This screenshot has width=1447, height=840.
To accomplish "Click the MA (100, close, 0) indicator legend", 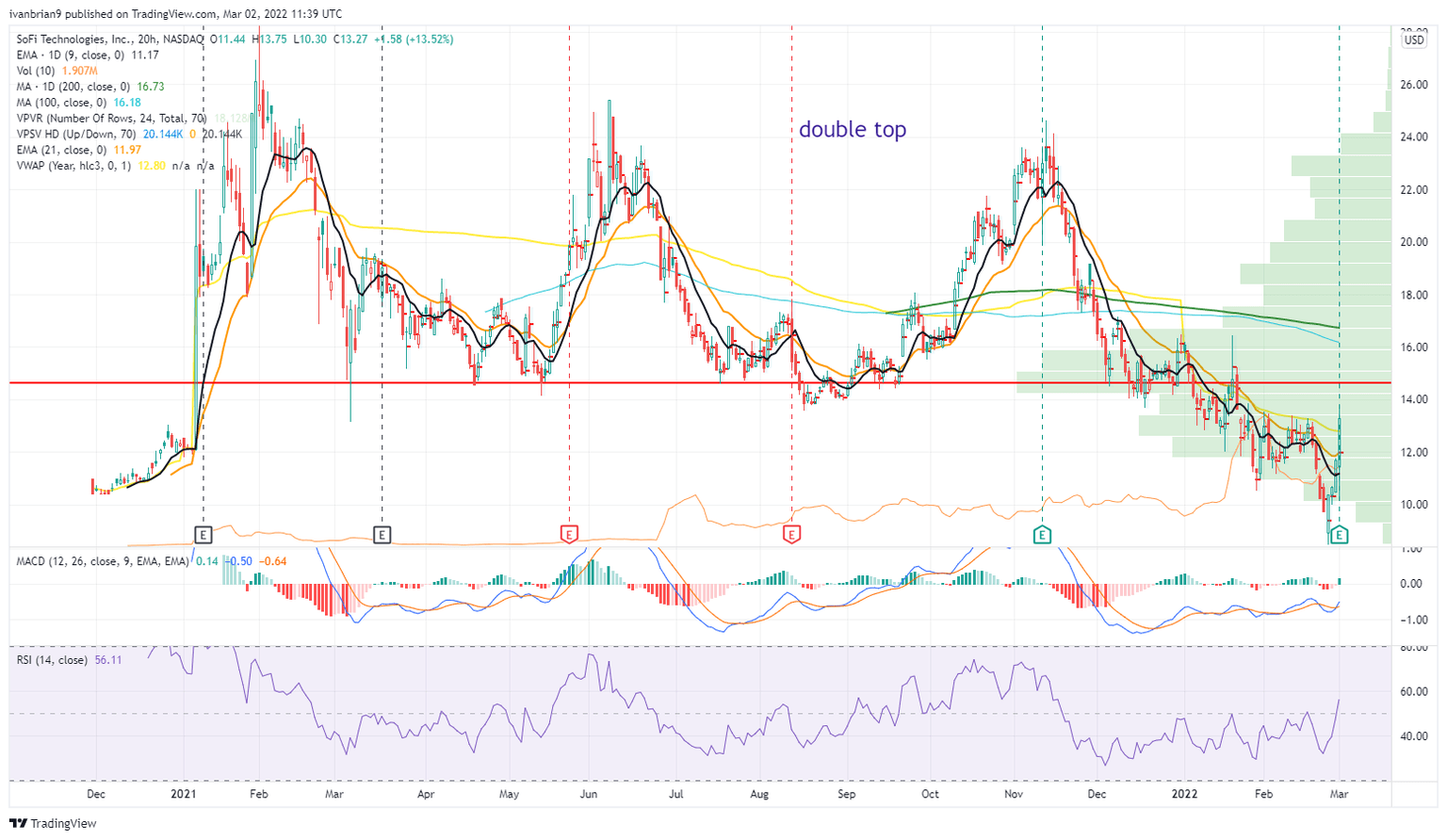I will 61,103.
